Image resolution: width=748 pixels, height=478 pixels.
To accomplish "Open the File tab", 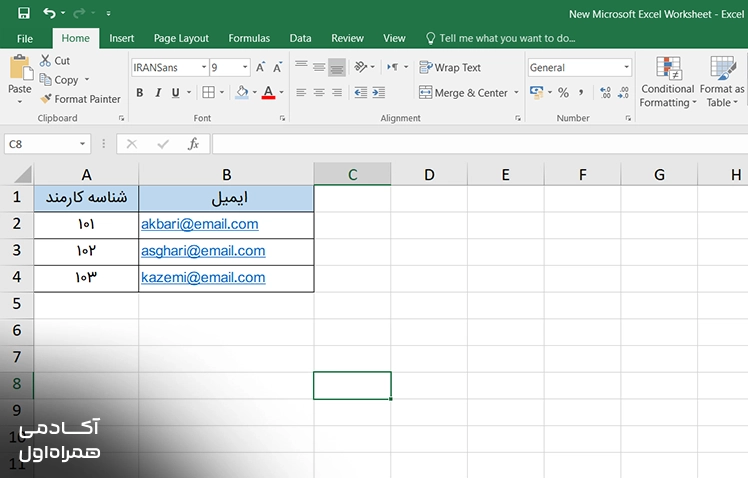I will coord(25,39).
